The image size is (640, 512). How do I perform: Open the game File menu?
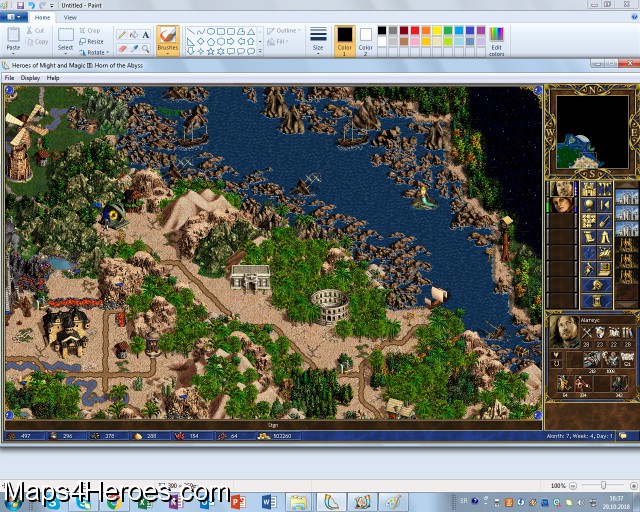click(x=9, y=78)
